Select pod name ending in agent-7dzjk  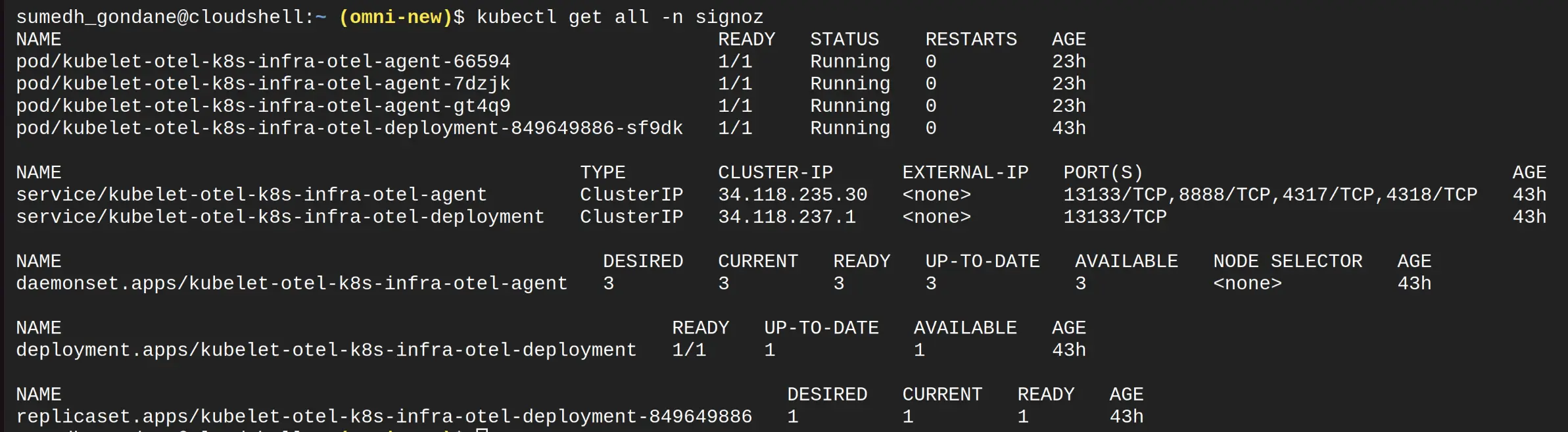coord(263,84)
